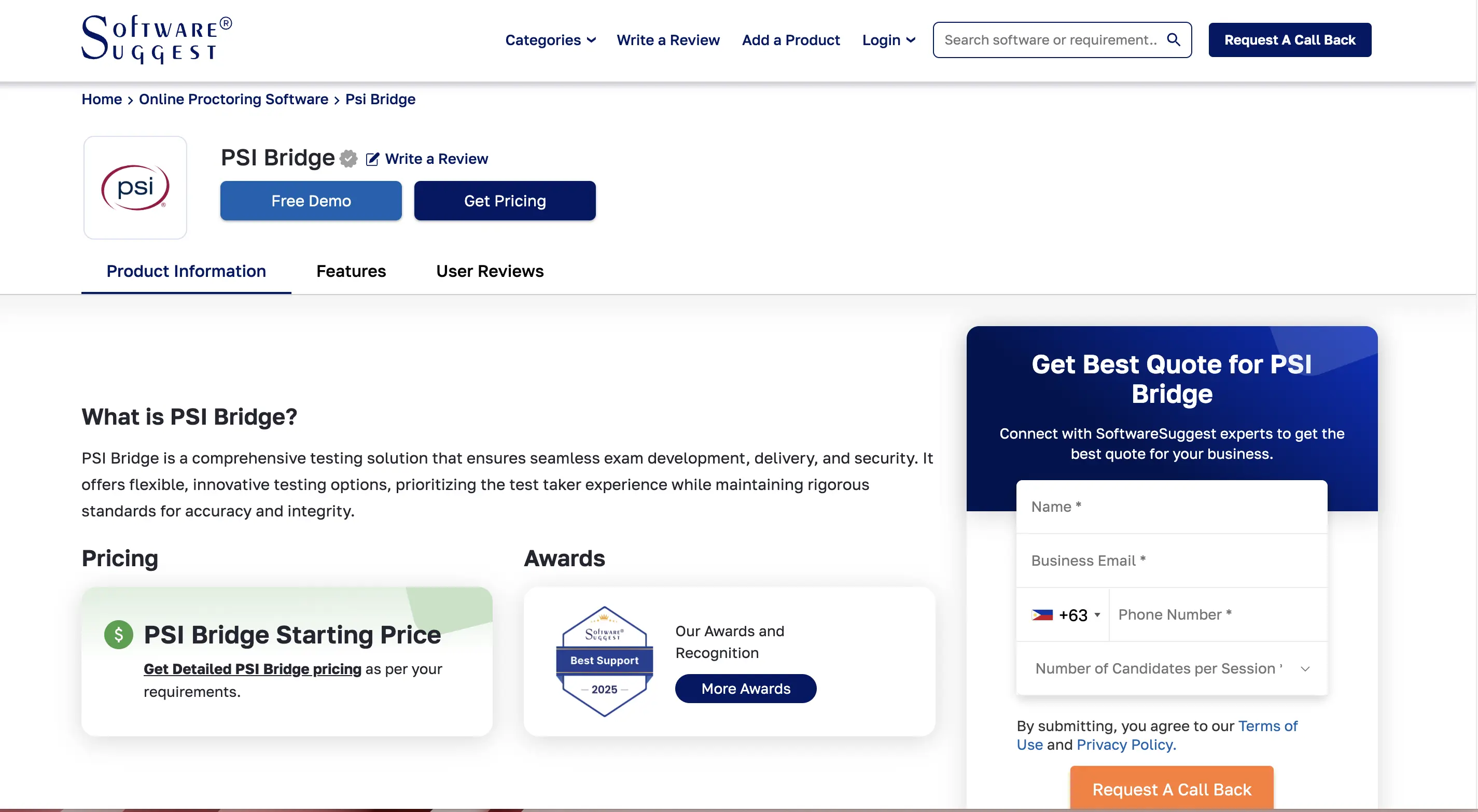Switch to the Features tab
Screen dimensions: 1478x812
(x=351, y=271)
